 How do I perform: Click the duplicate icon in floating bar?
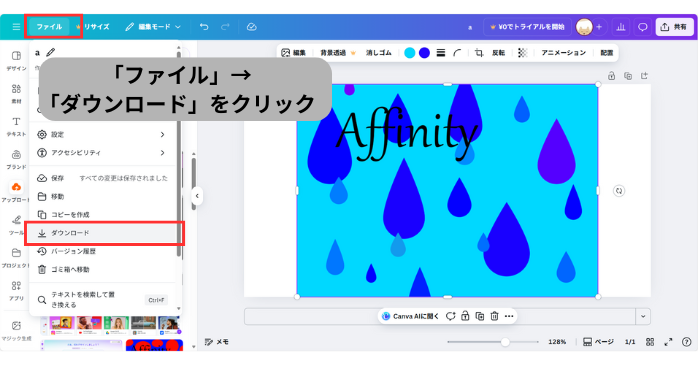point(480,316)
